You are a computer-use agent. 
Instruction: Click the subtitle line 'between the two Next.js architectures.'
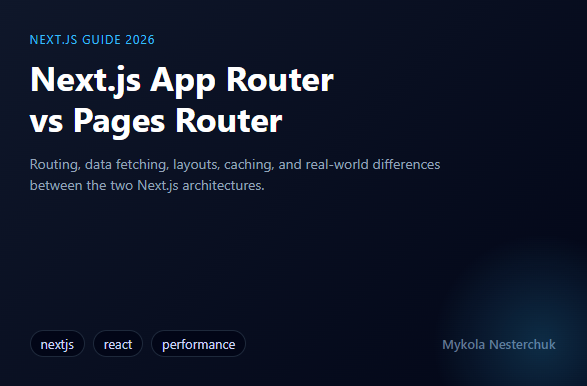pyautogui.click(x=147, y=186)
